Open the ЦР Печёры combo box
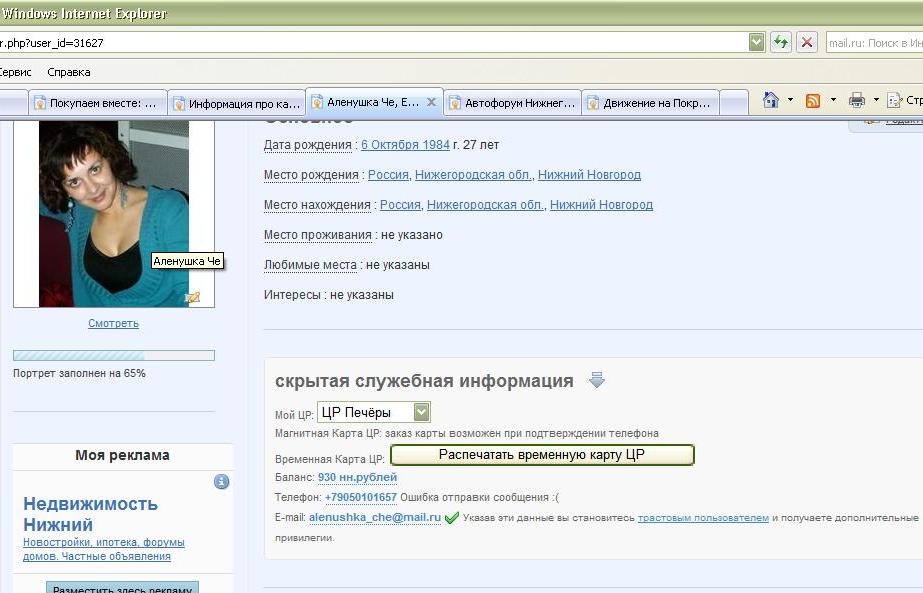Image resolution: width=923 pixels, height=593 pixels. [x=374, y=412]
